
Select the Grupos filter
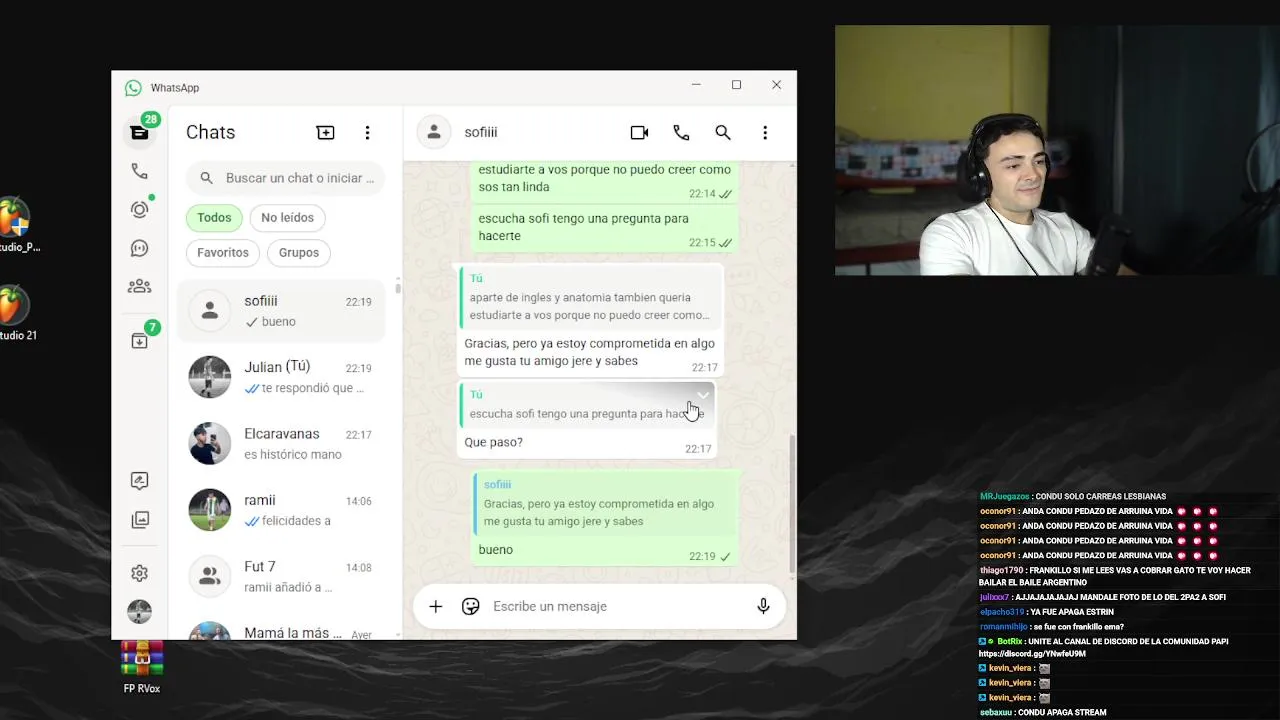(298, 252)
